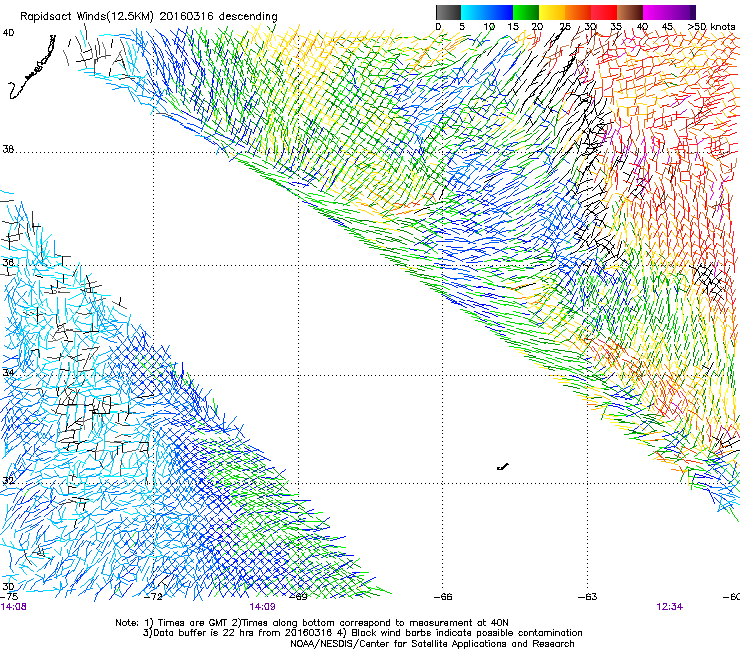Viewport: 740px width, 650px height.
Task: Click the latitude label '40'
Action: click(8, 33)
